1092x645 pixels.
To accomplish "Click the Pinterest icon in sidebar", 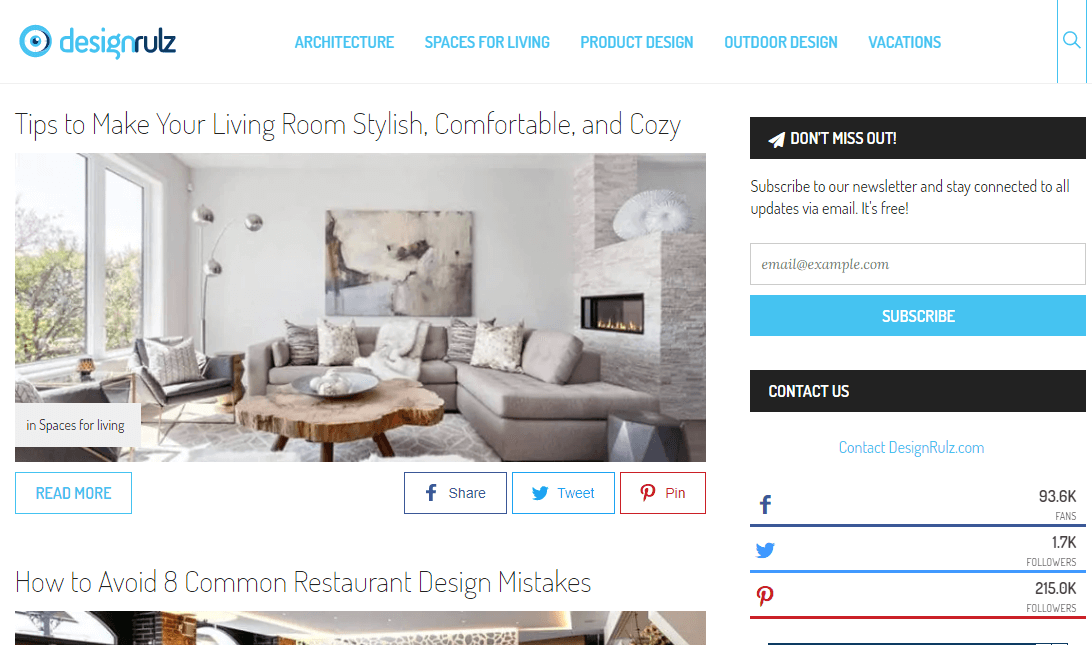I will [765, 596].
